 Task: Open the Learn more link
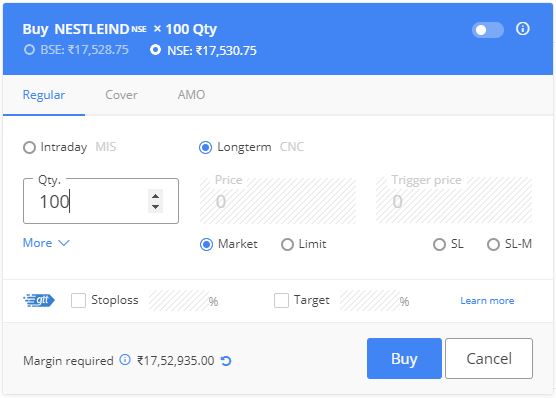[x=487, y=300]
